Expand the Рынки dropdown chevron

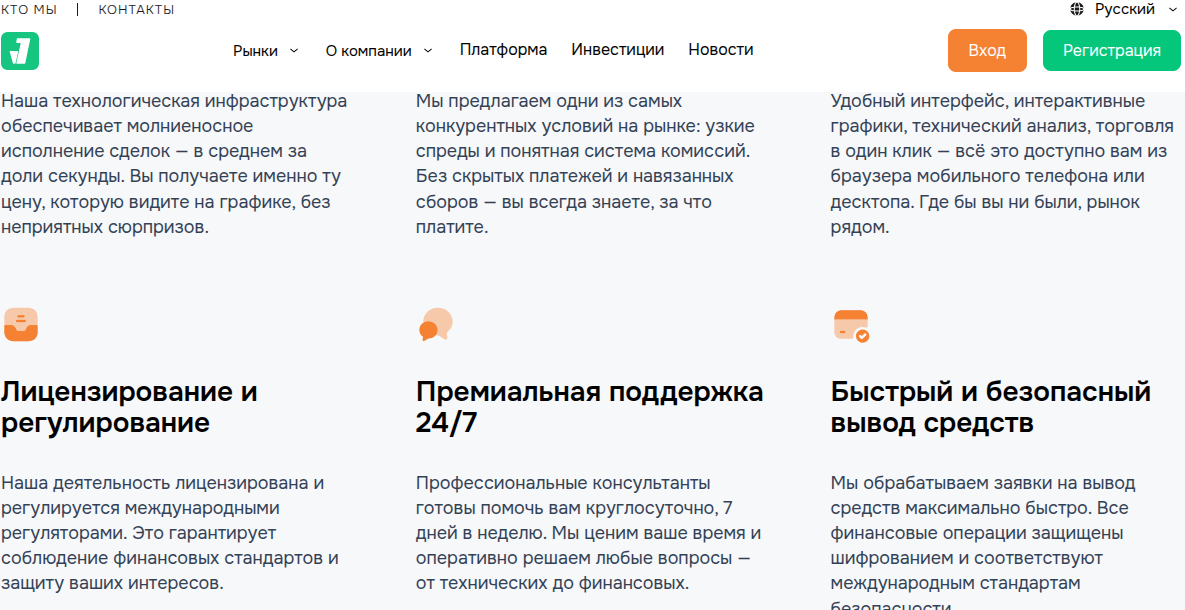pos(294,51)
